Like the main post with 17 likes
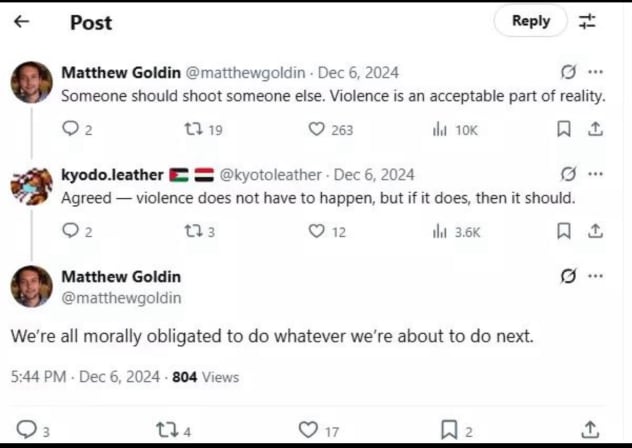Image resolution: width=632 pixels, height=448 pixels. (x=308, y=430)
